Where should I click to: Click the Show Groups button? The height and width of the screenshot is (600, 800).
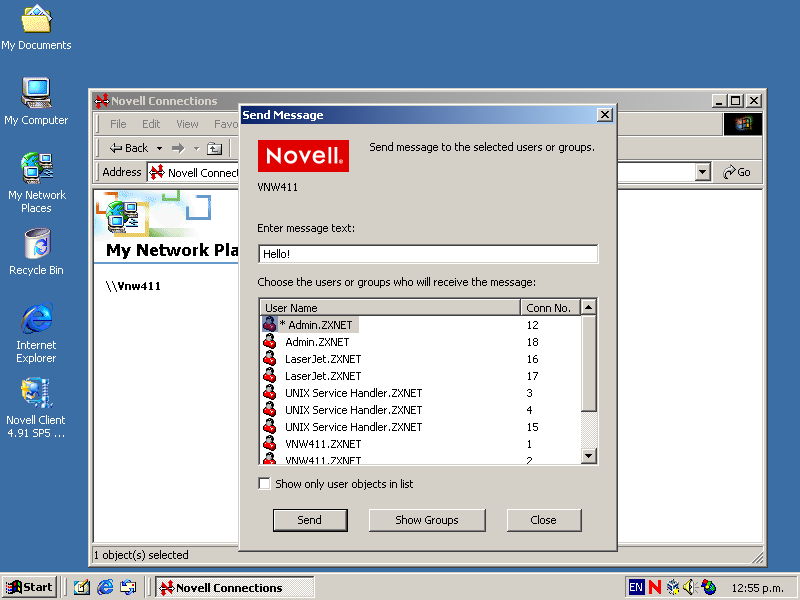(x=427, y=520)
